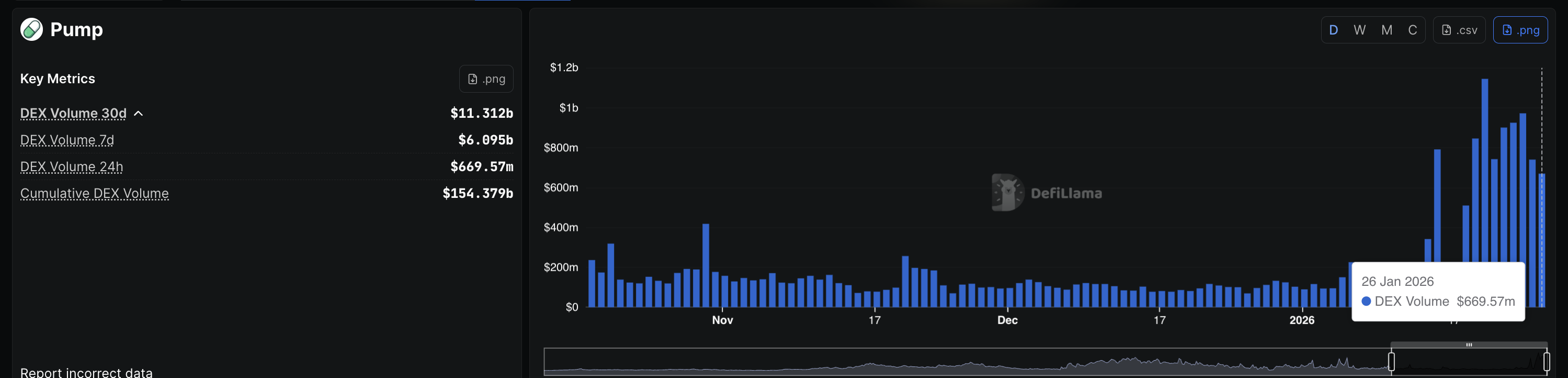
Task: Click right handle of the time range slider
Action: coord(1546,362)
